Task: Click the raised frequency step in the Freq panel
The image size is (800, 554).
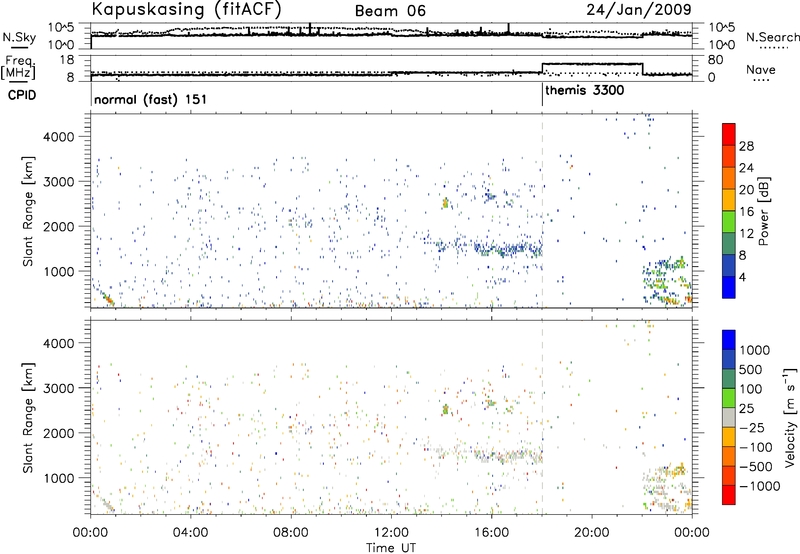Action: click(x=592, y=64)
